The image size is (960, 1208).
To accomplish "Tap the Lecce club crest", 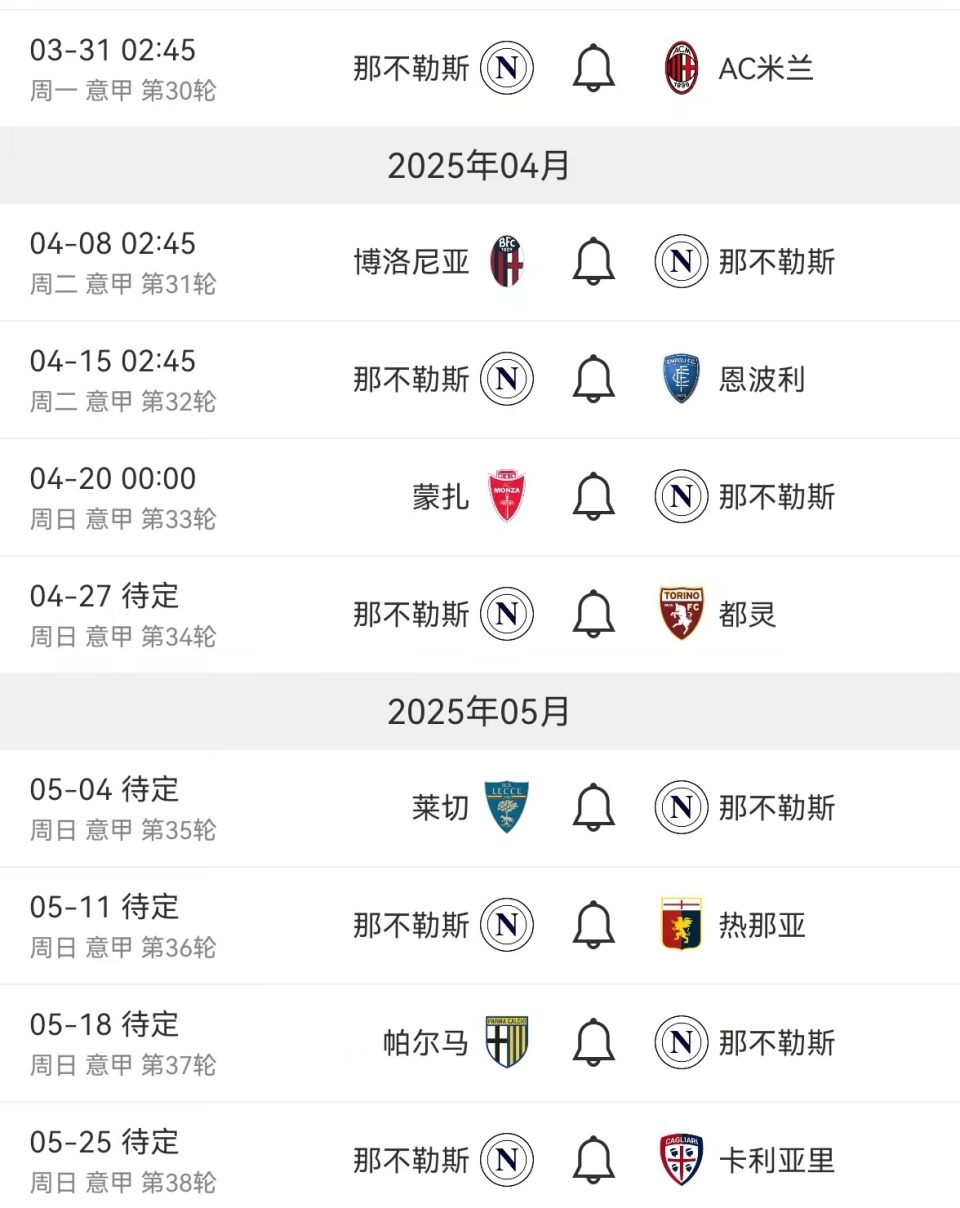I will coord(507,807).
